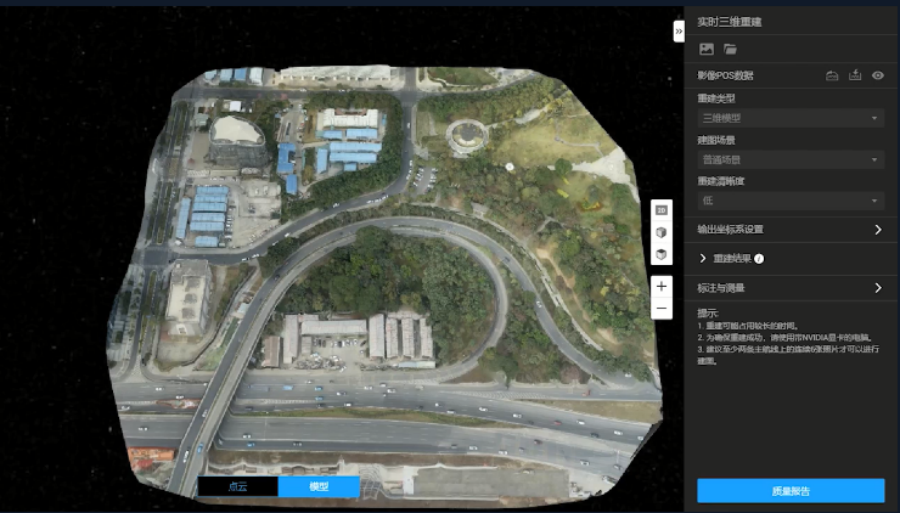Click the 质量报告 button
This screenshot has height=514, width=901.
pyautogui.click(x=790, y=490)
